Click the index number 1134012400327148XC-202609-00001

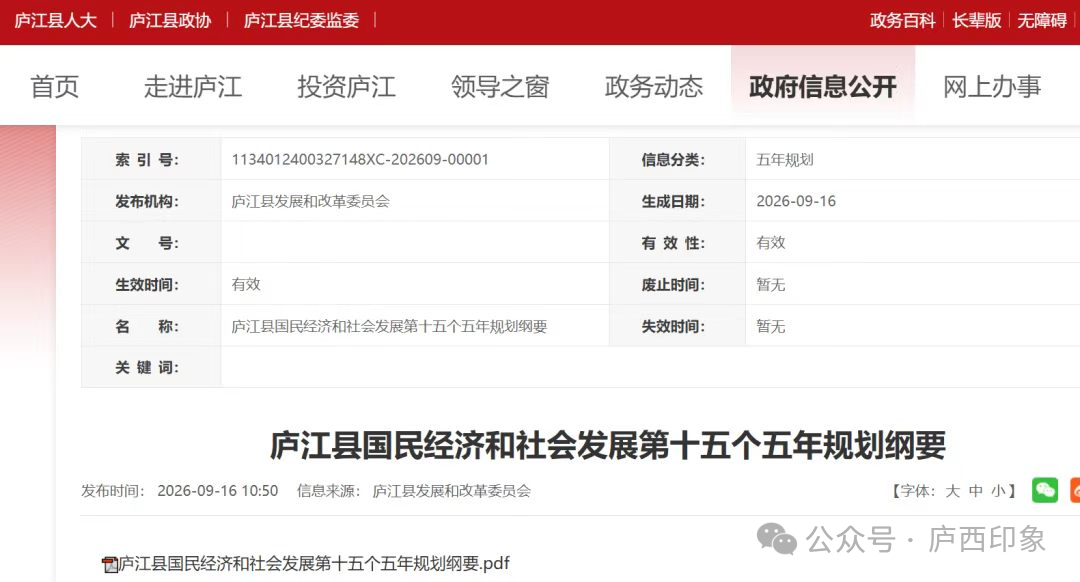pos(360,160)
